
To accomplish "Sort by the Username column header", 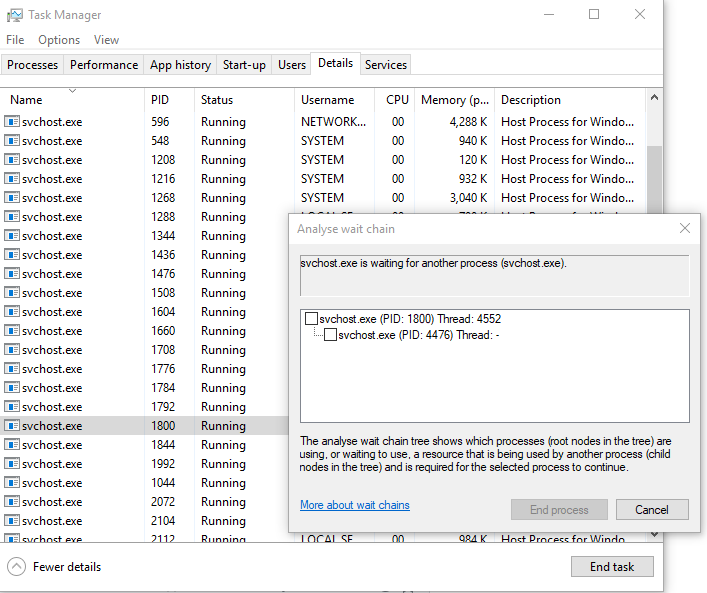I will 335,100.
